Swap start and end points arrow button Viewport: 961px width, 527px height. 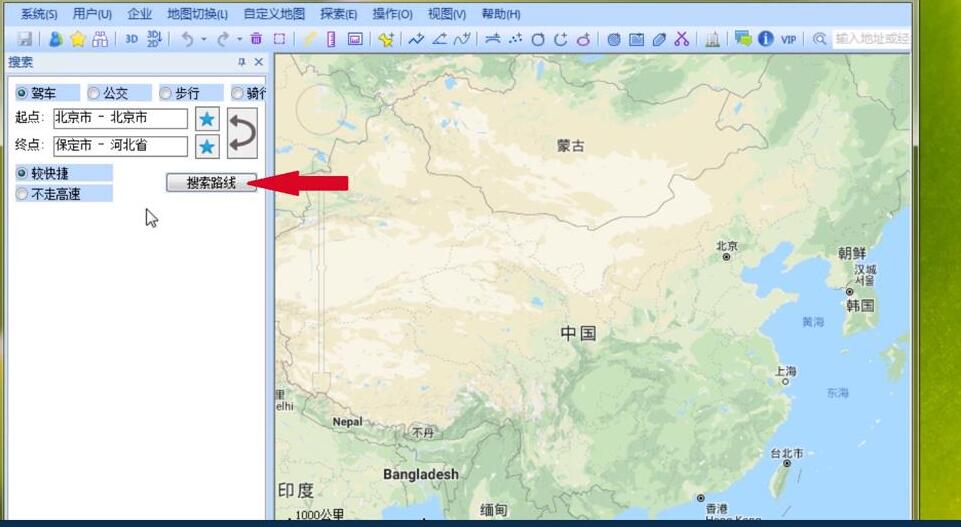coord(241,133)
